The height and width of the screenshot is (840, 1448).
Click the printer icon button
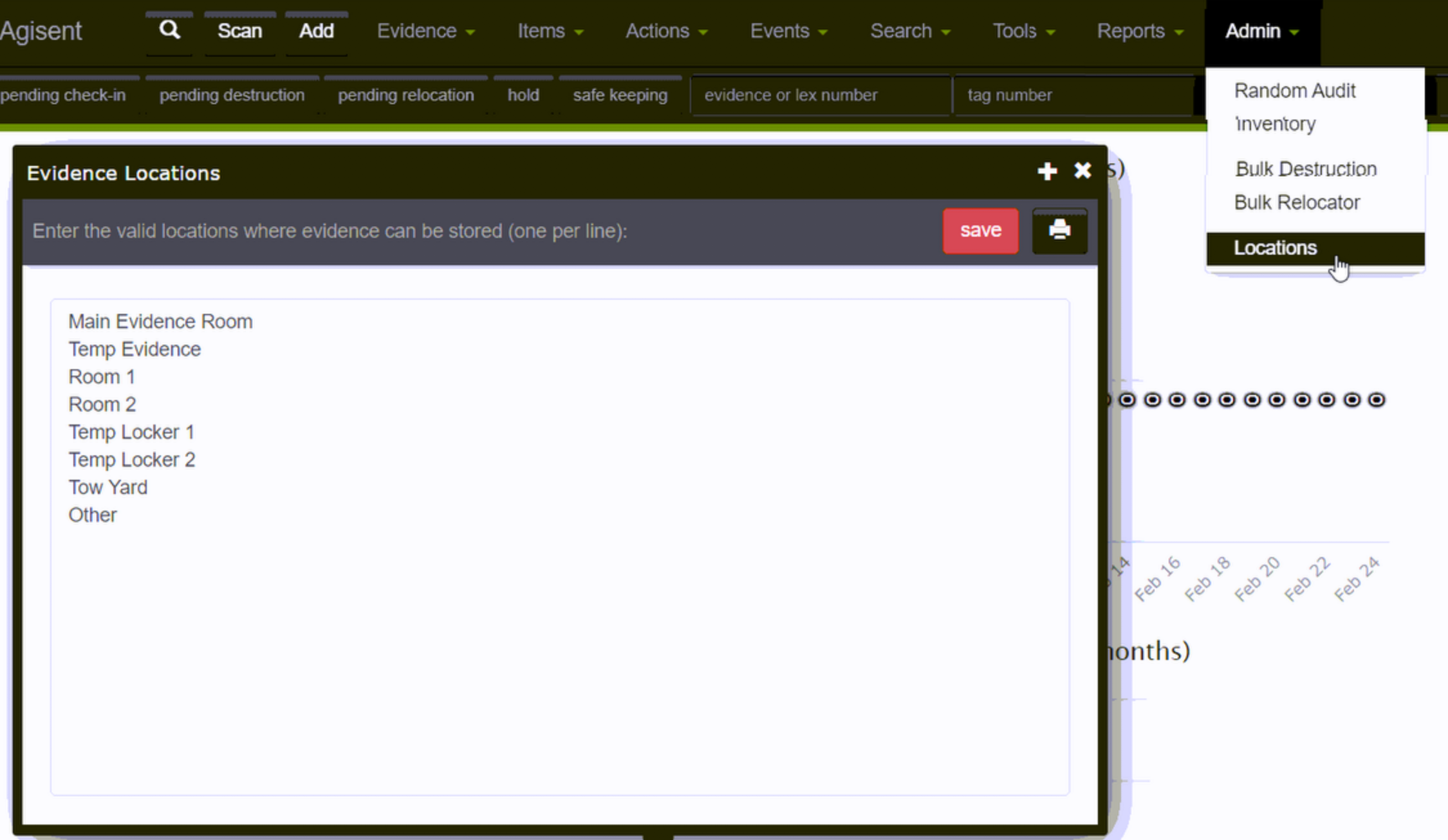(1059, 230)
